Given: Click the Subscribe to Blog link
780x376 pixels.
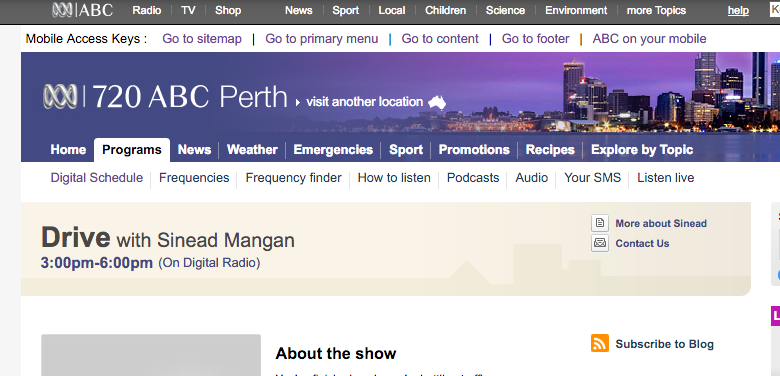Looking at the screenshot, I should point(665,344).
